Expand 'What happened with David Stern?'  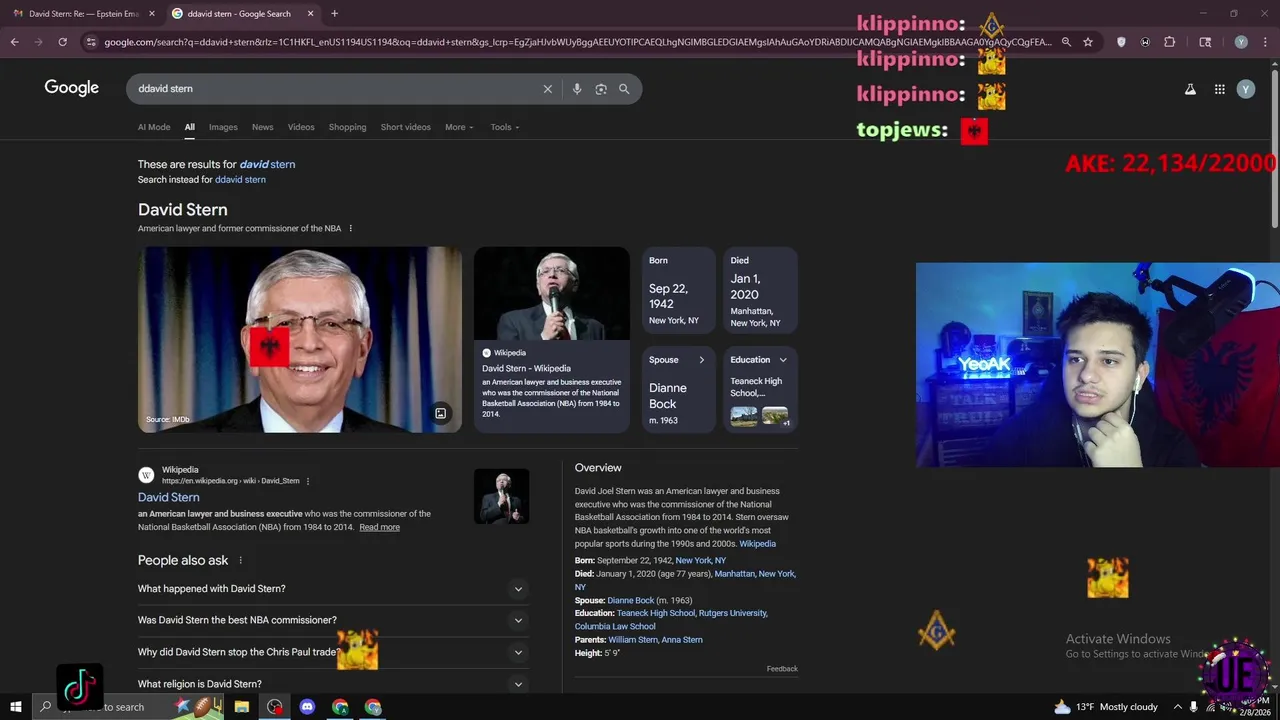click(x=333, y=589)
